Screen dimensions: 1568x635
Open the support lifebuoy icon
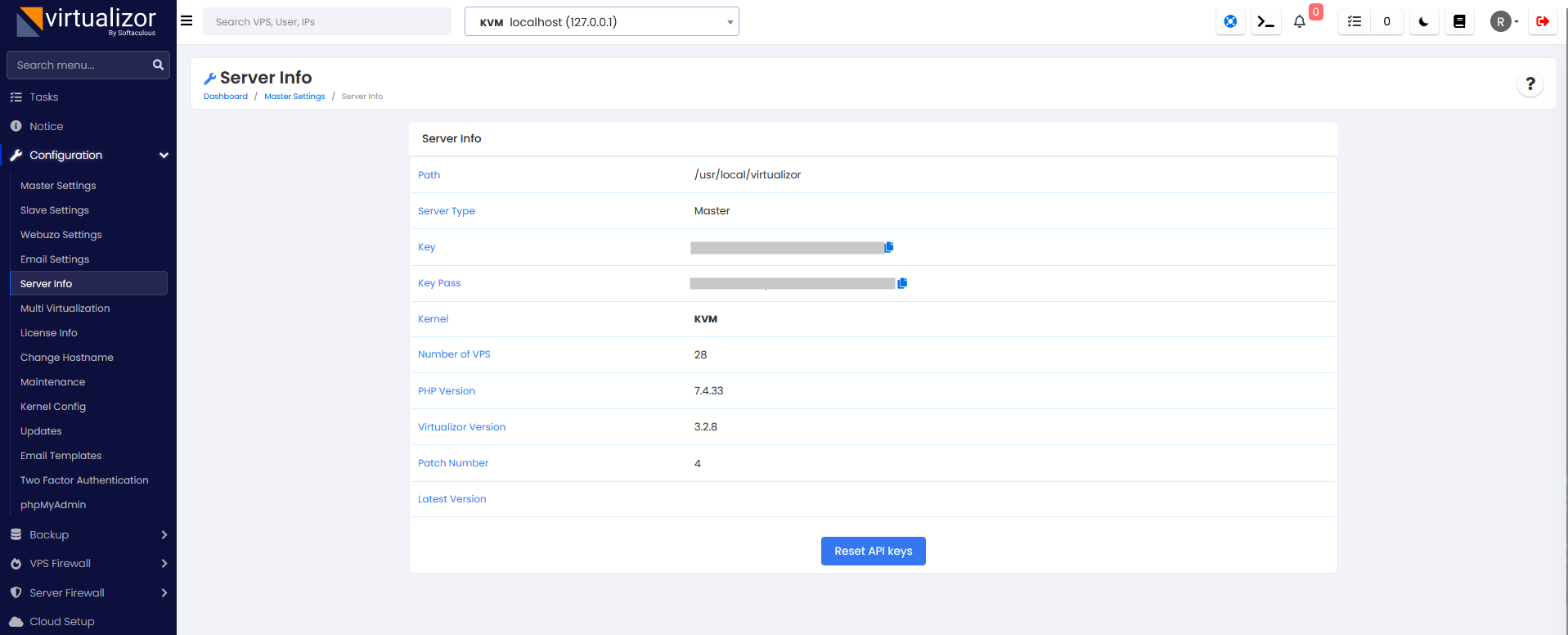click(x=1230, y=22)
